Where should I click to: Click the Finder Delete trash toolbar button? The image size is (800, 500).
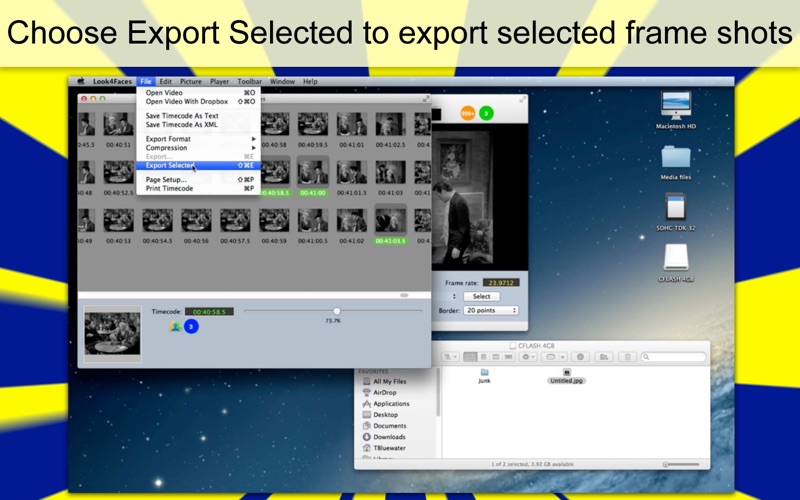[628, 357]
